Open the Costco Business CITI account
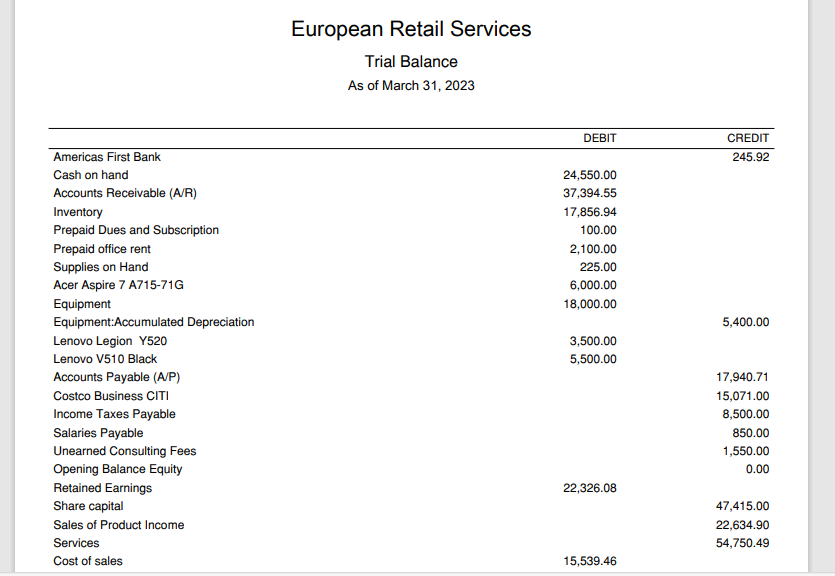835x576 pixels. click(x=111, y=396)
